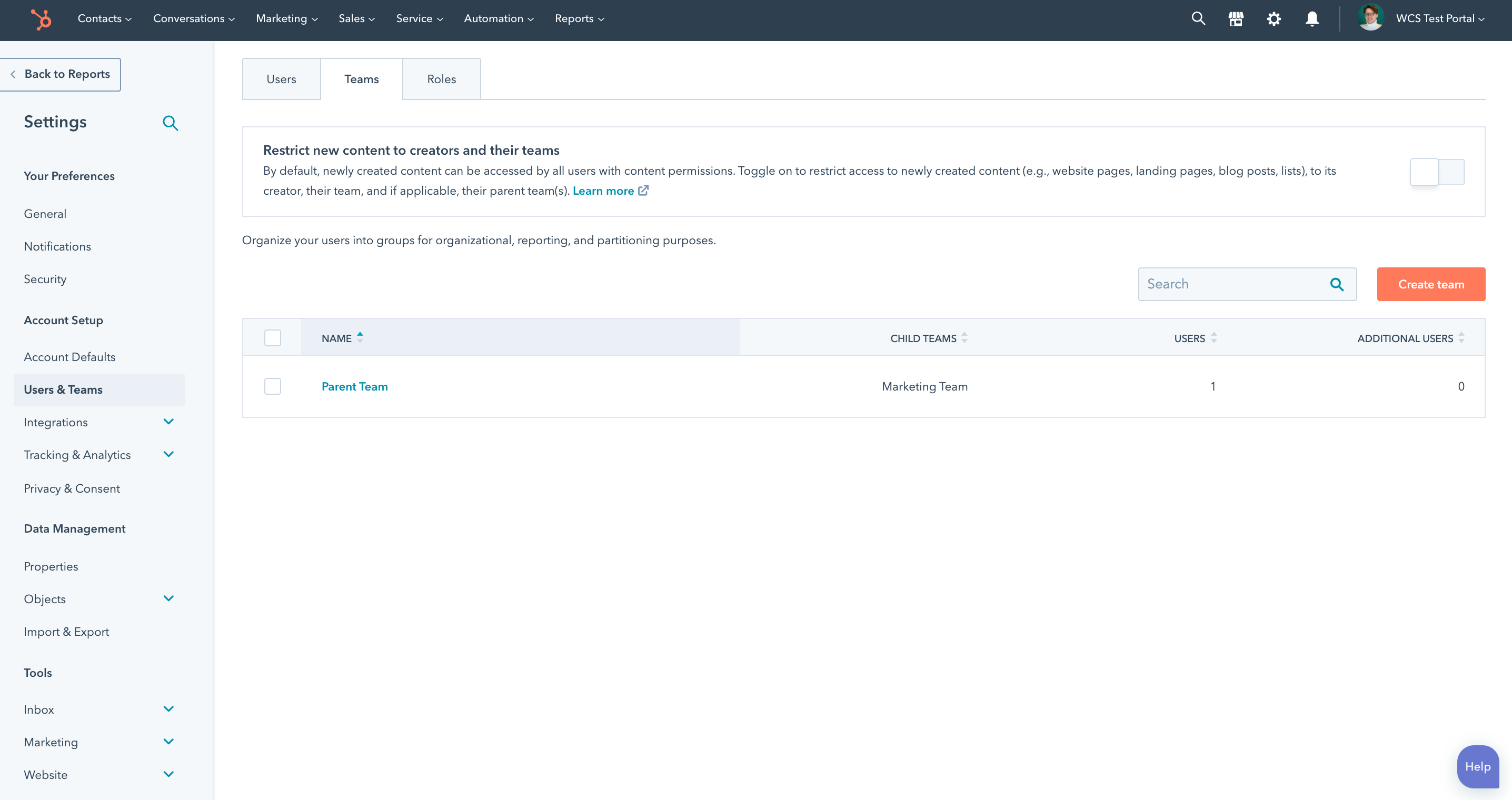Click the settings gear icon
Image resolution: width=1512 pixels, height=800 pixels.
tap(1273, 19)
